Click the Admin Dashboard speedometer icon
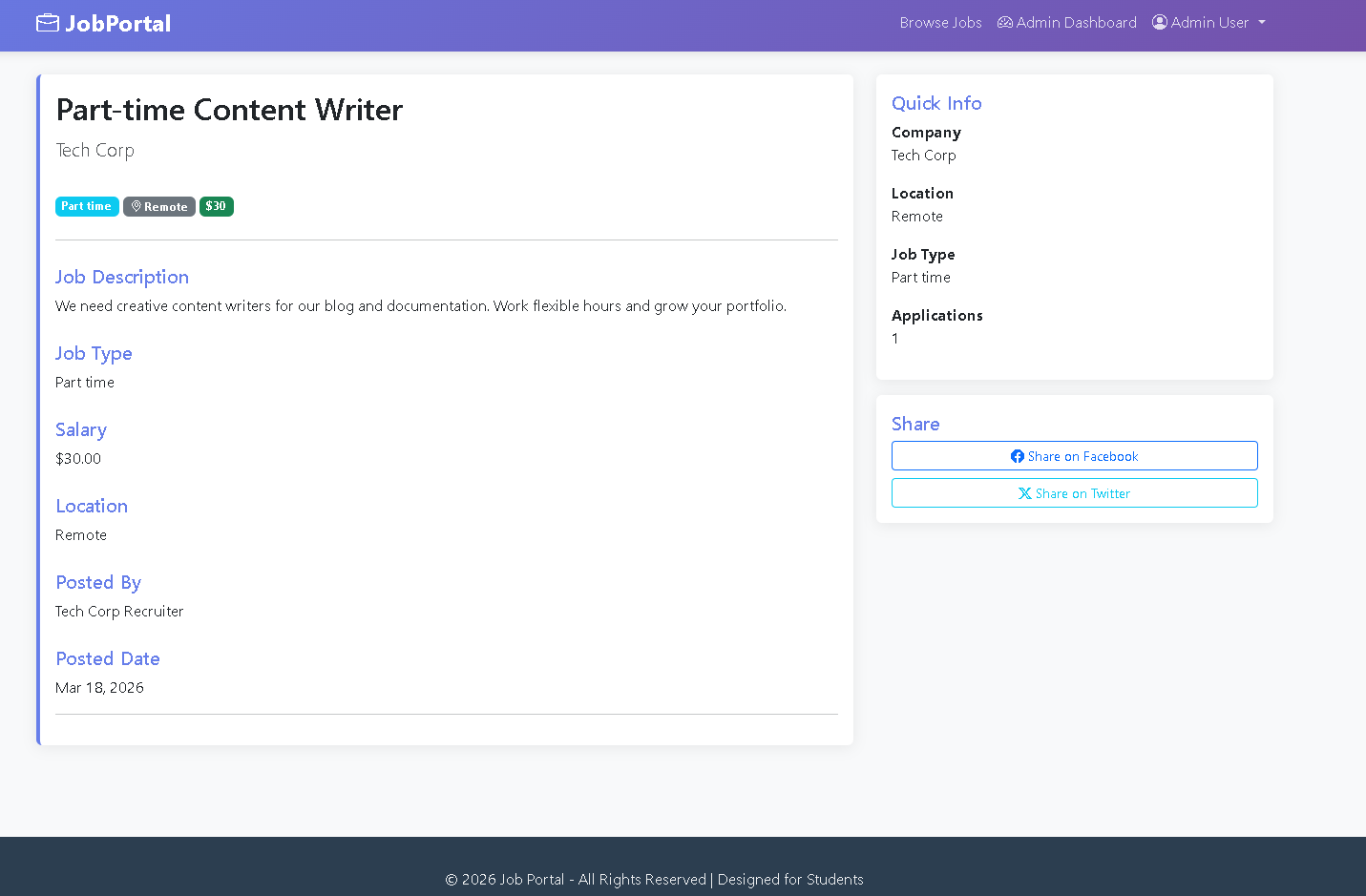The image size is (1366, 896). click(1005, 22)
